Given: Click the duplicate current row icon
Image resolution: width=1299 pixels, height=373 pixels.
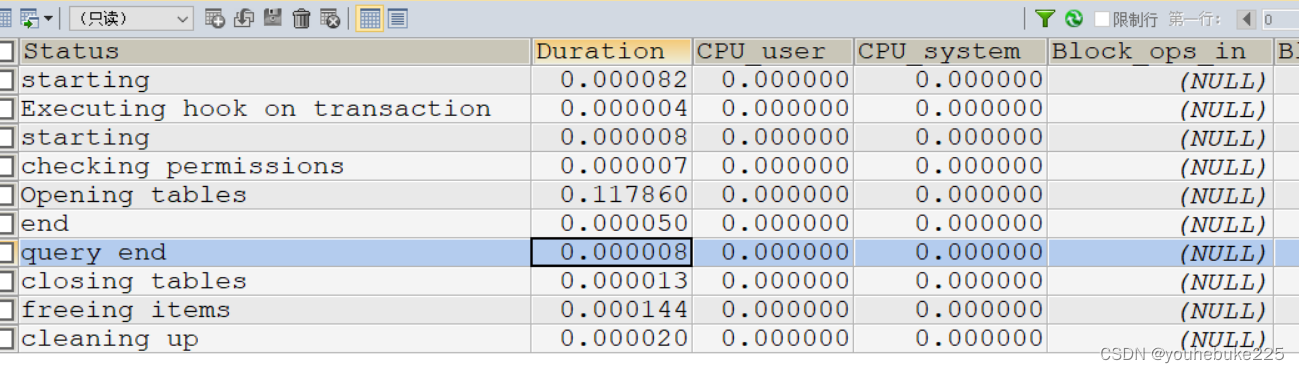Looking at the screenshot, I should point(243,18).
